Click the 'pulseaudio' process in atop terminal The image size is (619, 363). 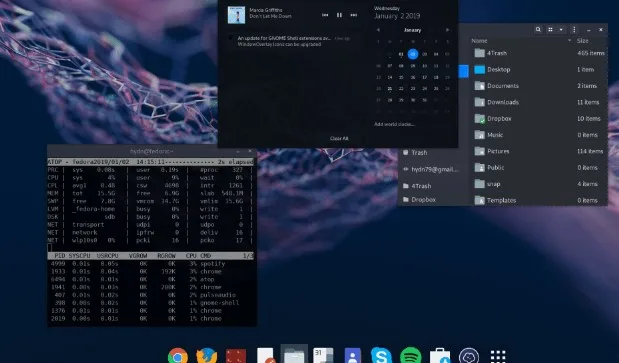[218, 295]
